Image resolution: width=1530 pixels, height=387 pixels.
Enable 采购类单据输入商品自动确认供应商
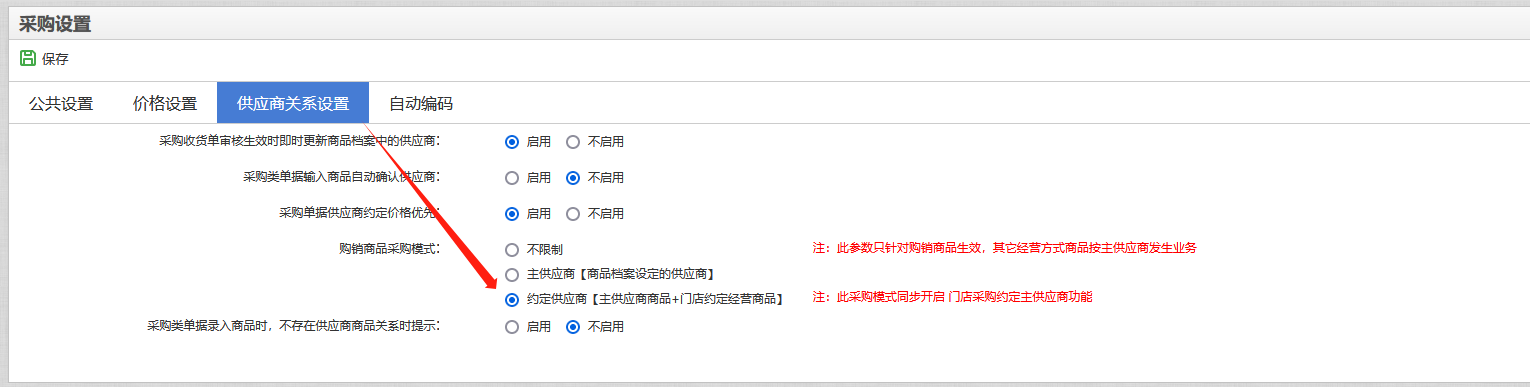(512, 178)
